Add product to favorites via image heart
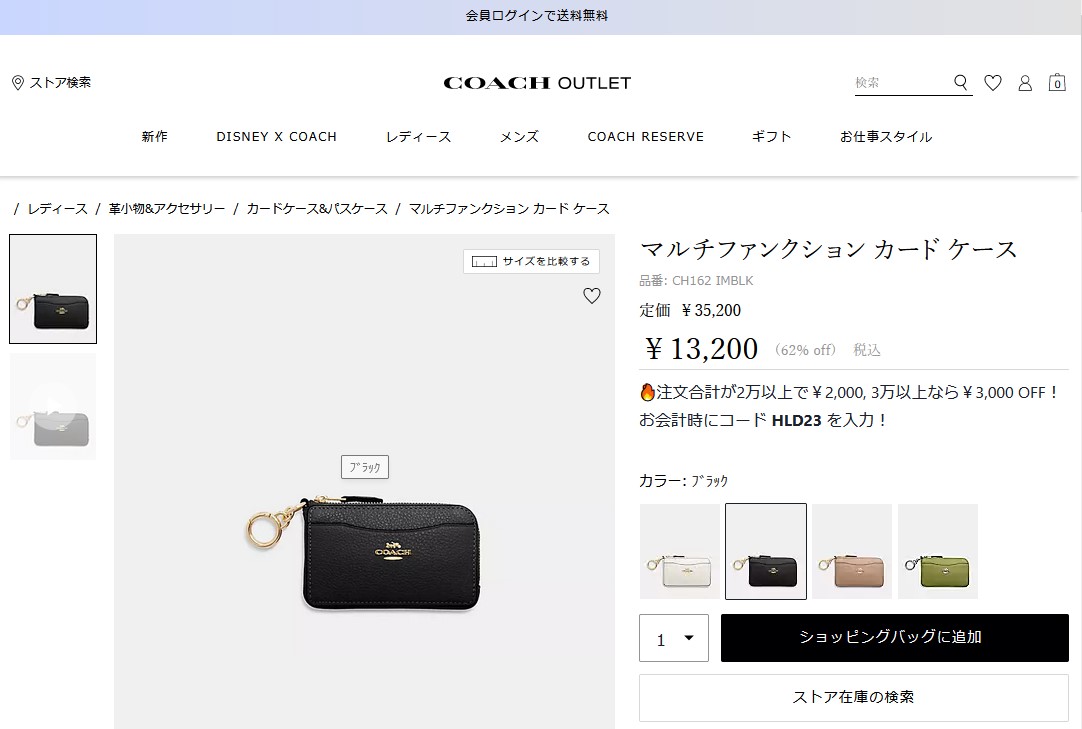1082x729 pixels. 592,295
